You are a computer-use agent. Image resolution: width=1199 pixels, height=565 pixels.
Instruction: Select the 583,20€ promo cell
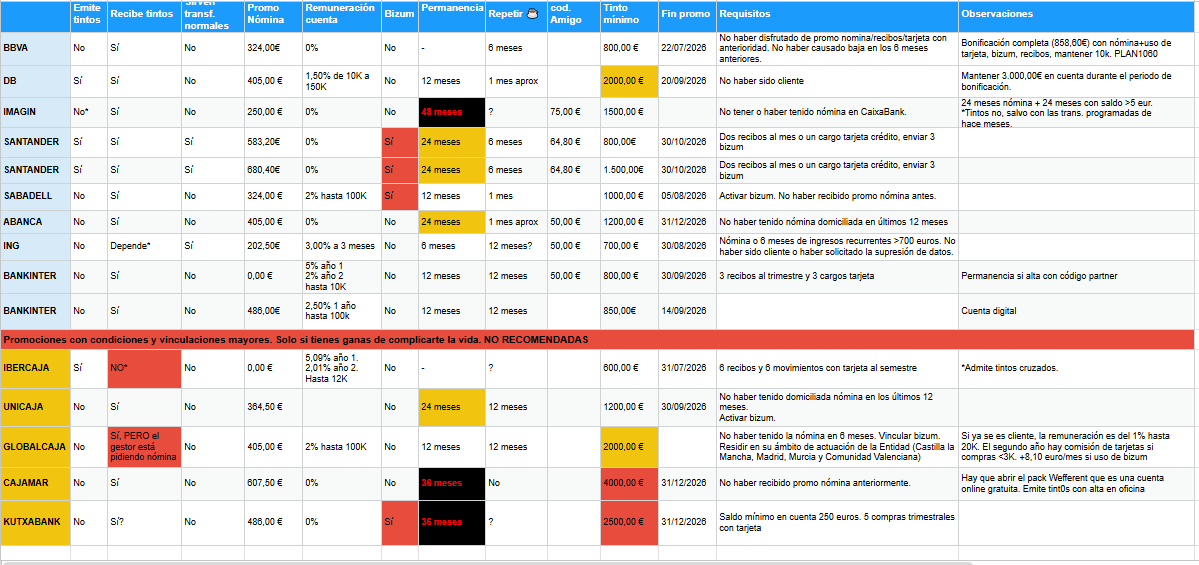(x=273, y=142)
